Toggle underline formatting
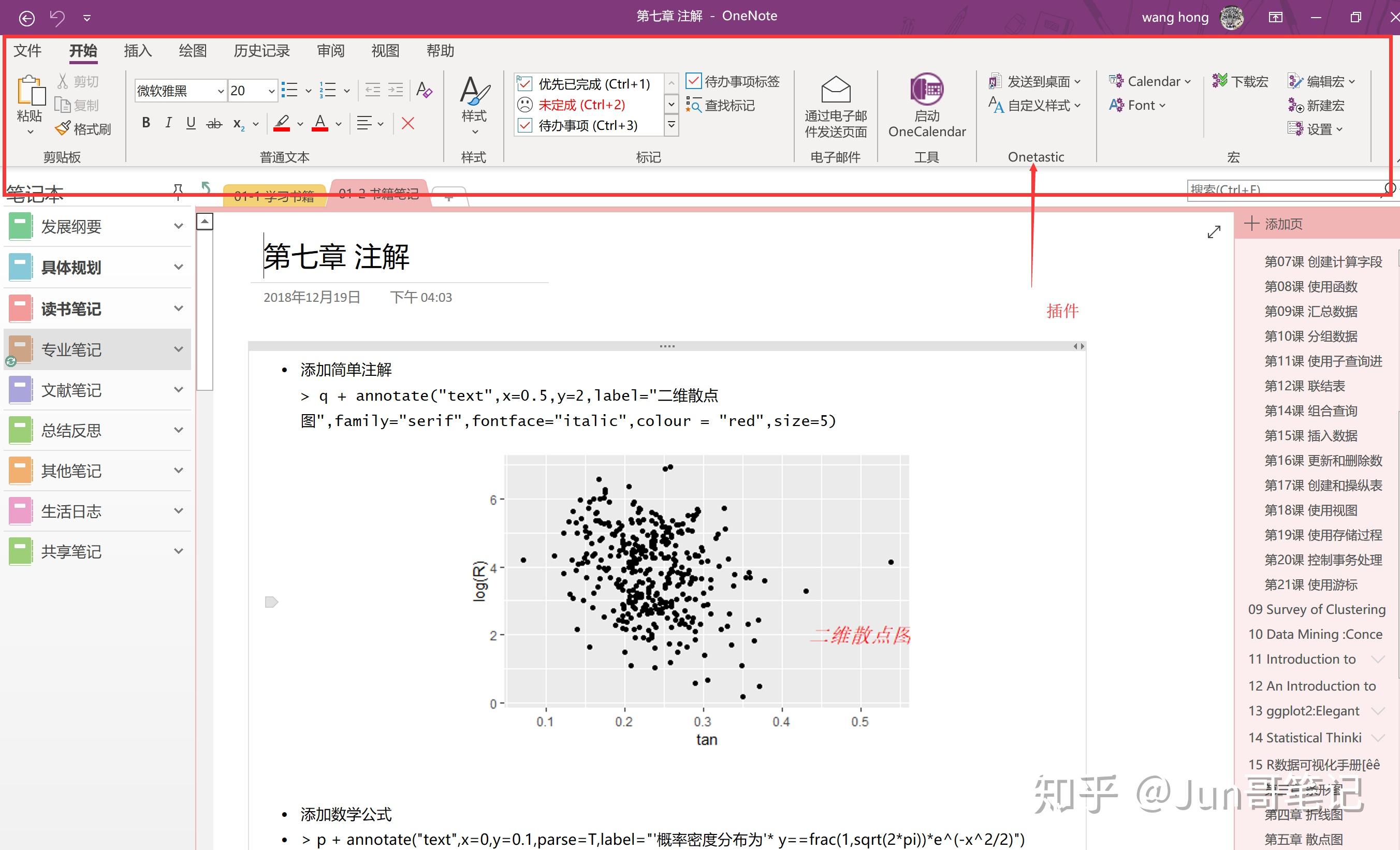Screen dimensions: 1400x850 191,123
